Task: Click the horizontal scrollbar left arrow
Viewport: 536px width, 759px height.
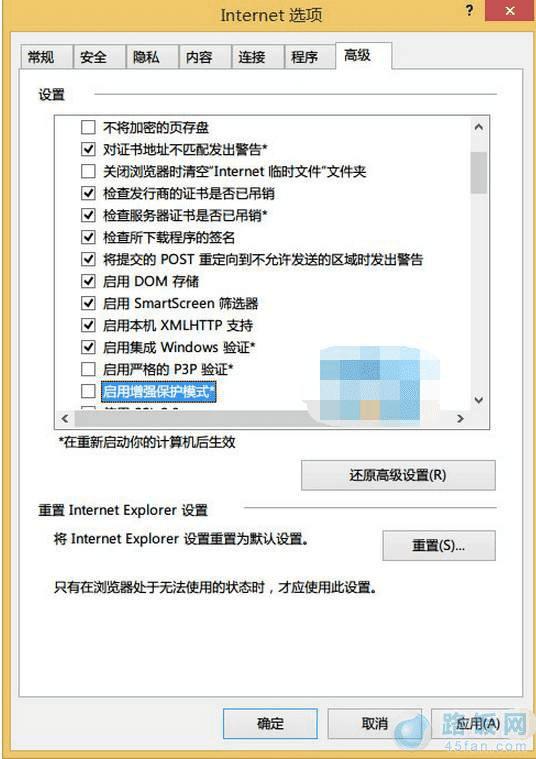Action: [x=65, y=418]
